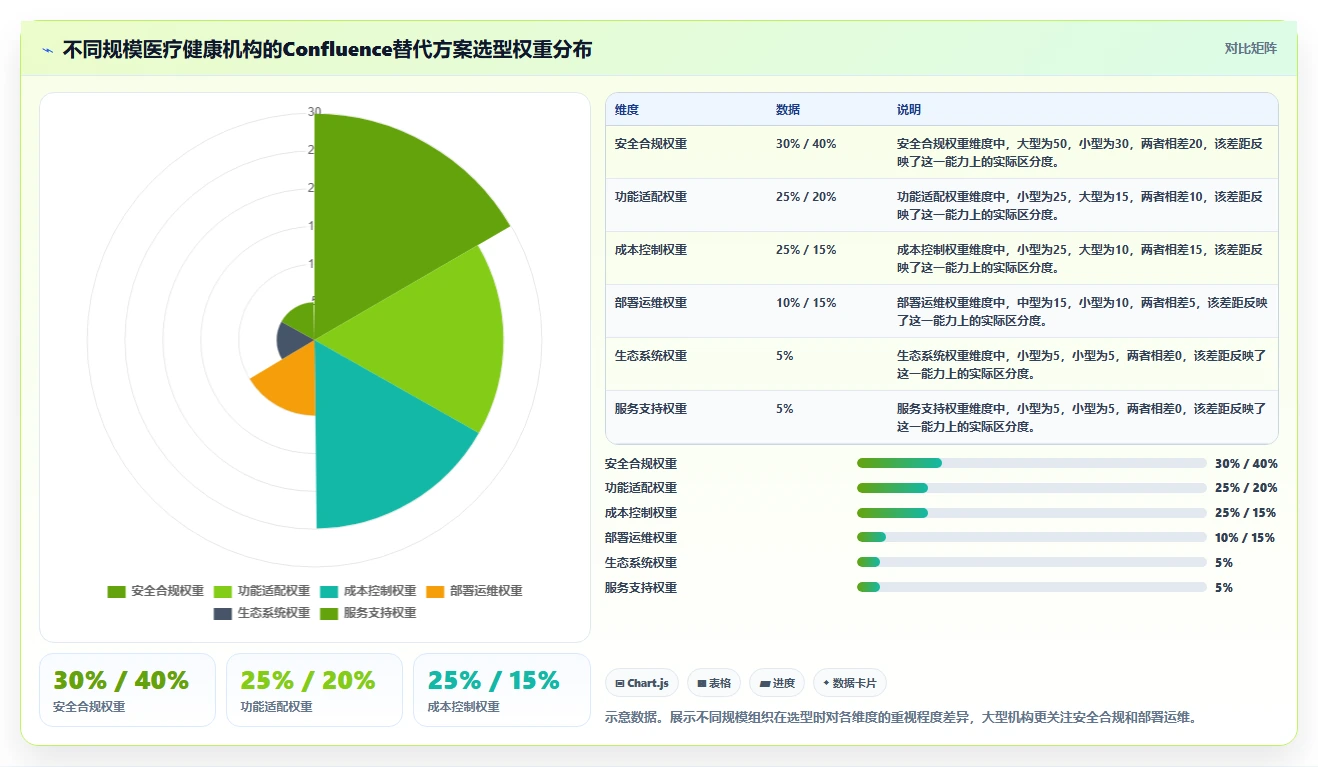This screenshot has height=767, width=1318.
Task: Click the 30 axis label atop the chart
Action: tap(314, 112)
